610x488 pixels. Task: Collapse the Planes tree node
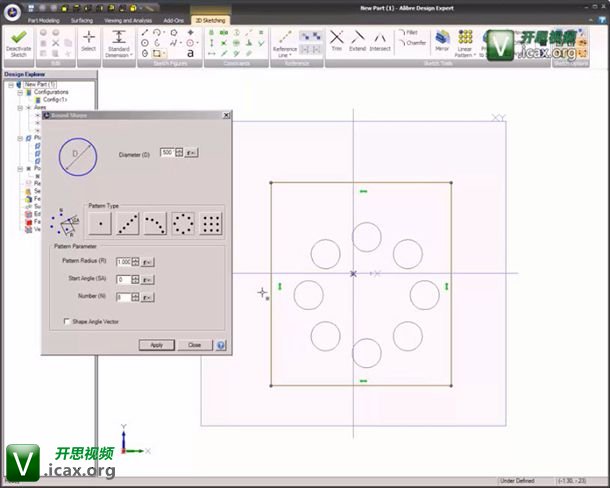(20, 138)
